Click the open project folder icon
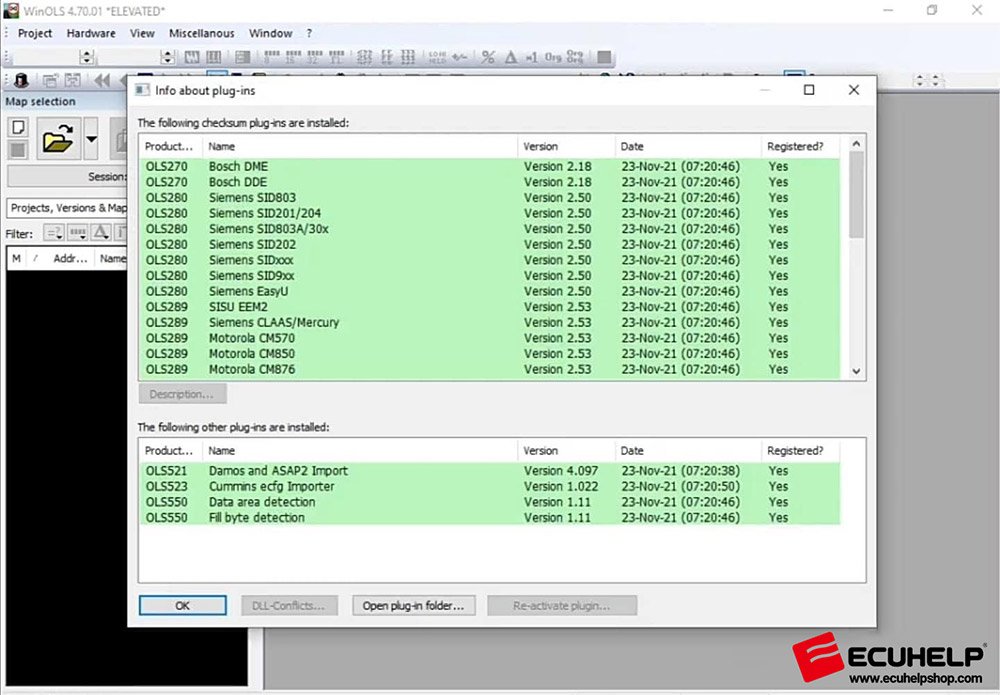Image resolution: width=1000 pixels, height=695 pixels. click(x=57, y=138)
